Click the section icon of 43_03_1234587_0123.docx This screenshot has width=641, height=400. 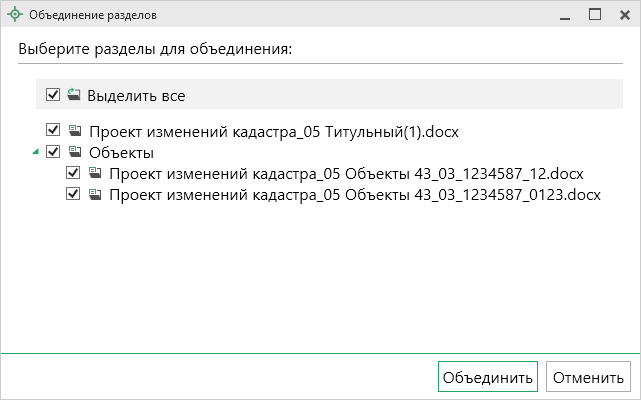click(x=94, y=194)
